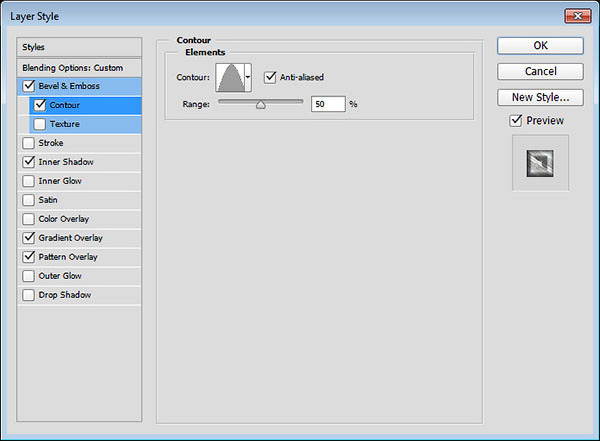Select the Drop Shadow label
600x441 pixels.
pos(65,295)
